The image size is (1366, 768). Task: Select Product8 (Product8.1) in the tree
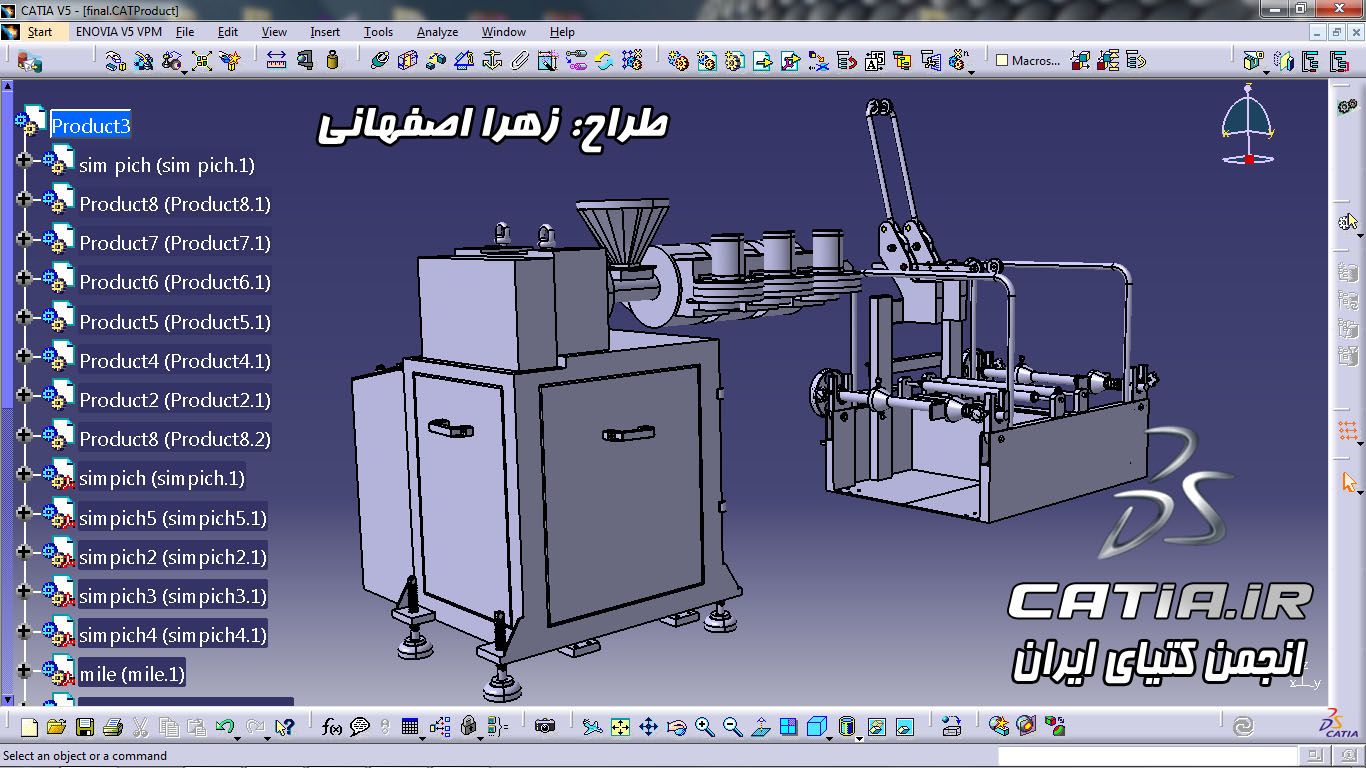(x=175, y=204)
